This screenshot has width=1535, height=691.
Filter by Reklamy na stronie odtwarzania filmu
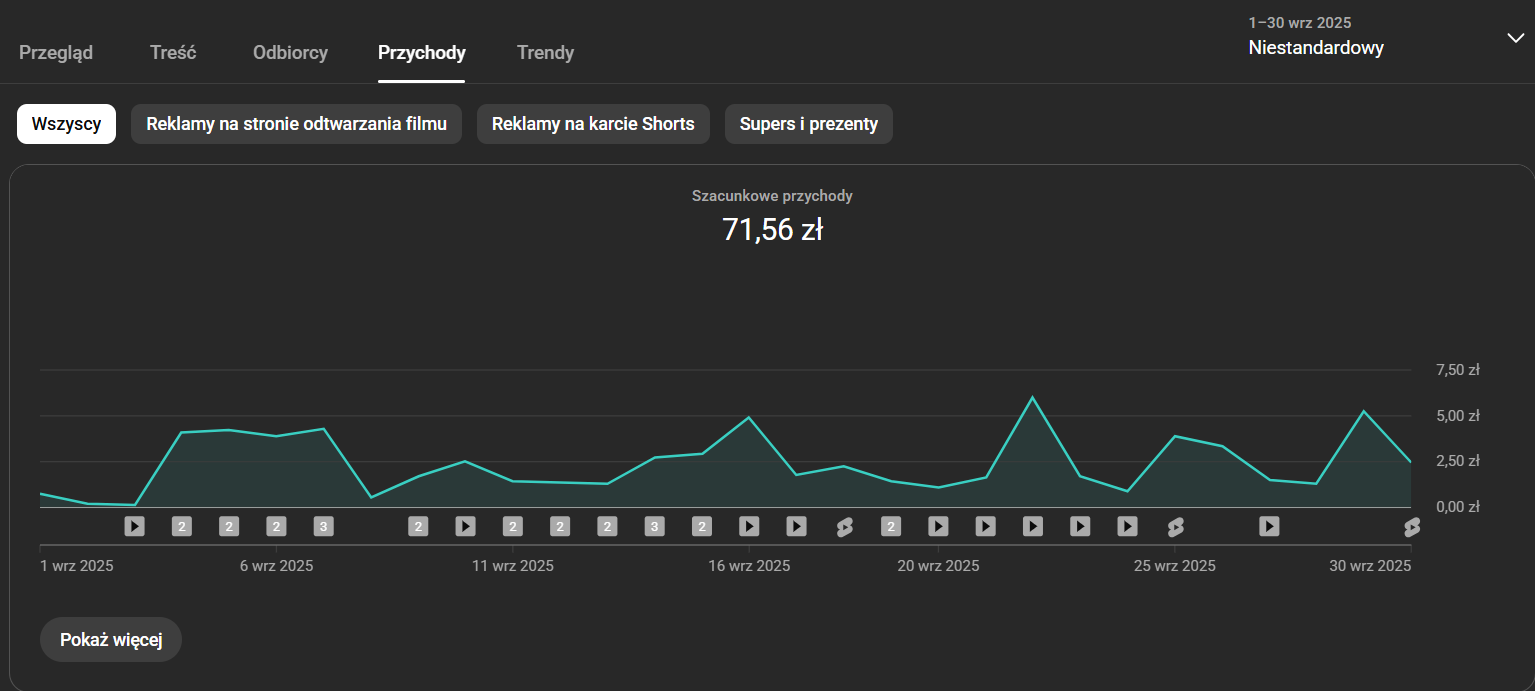pyautogui.click(x=296, y=124)
